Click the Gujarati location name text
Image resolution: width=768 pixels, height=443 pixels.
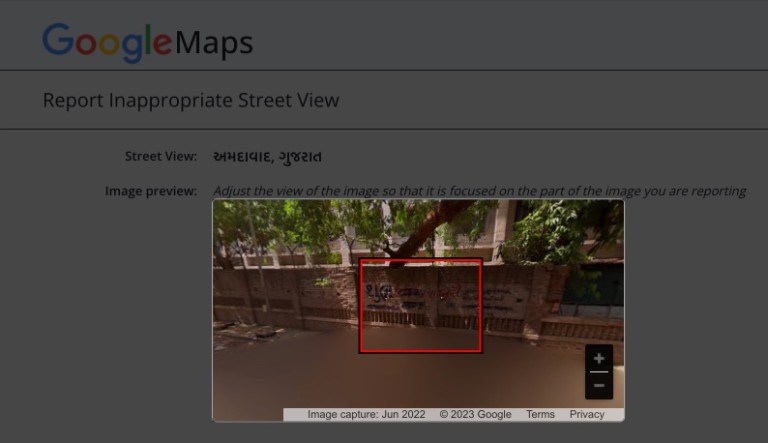267,157
